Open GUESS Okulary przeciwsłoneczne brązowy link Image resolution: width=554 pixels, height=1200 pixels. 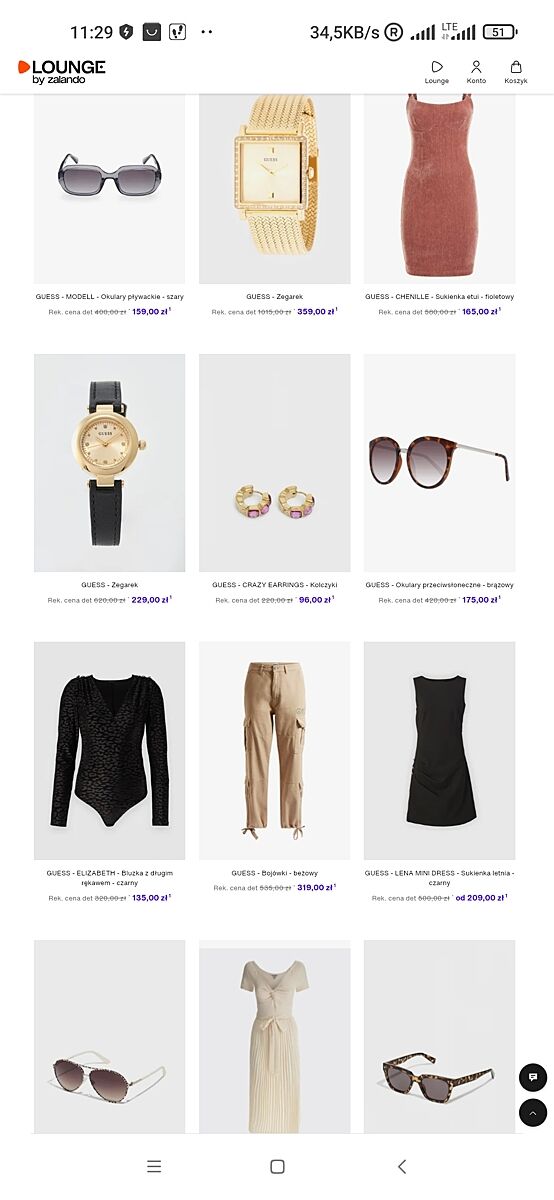(439, 585)
